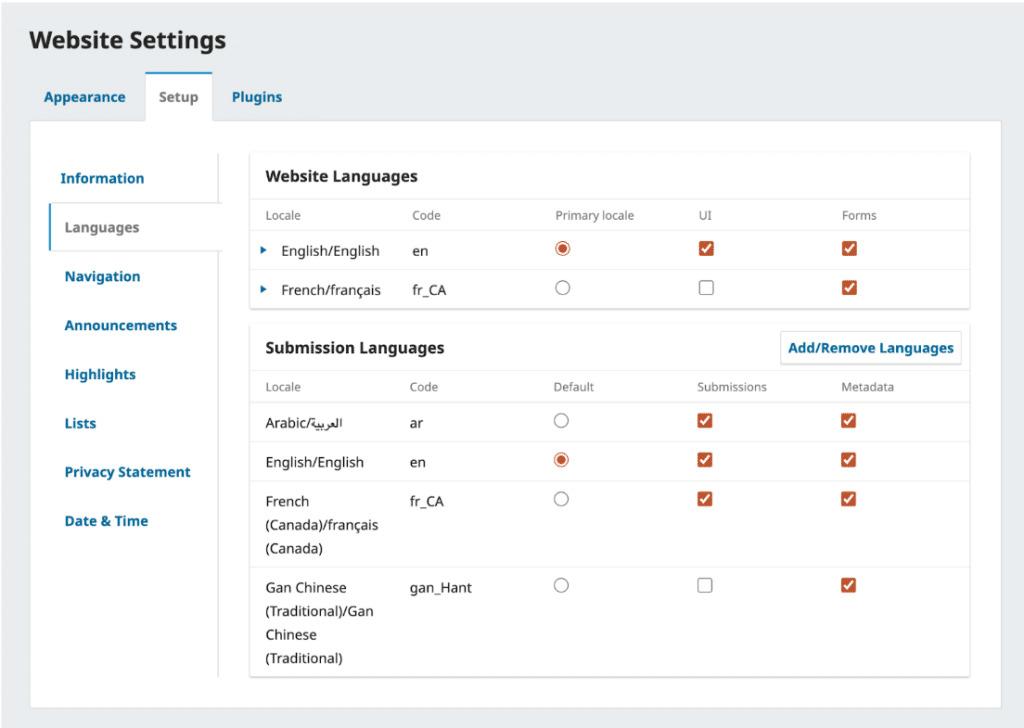The image size is (1024, 728).
Task: Choose Gan Chinese as default submission language
Action: click(x=561, y=586)
